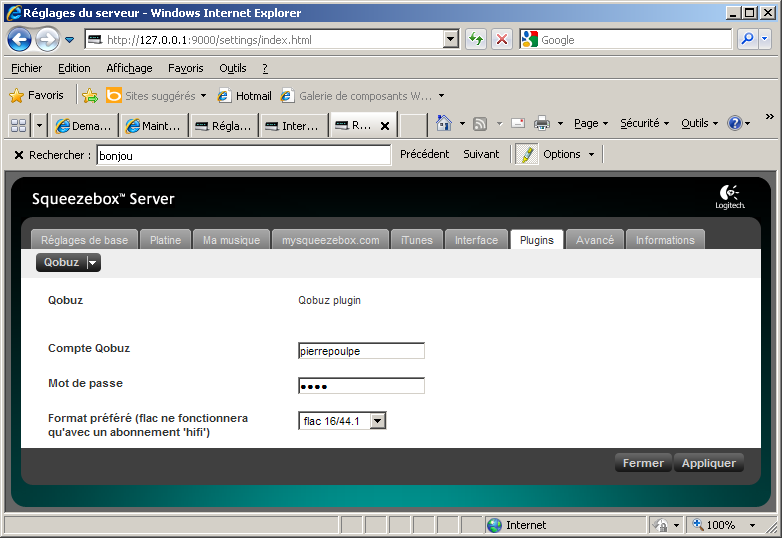Click the read mail icon

click(518, 123)
